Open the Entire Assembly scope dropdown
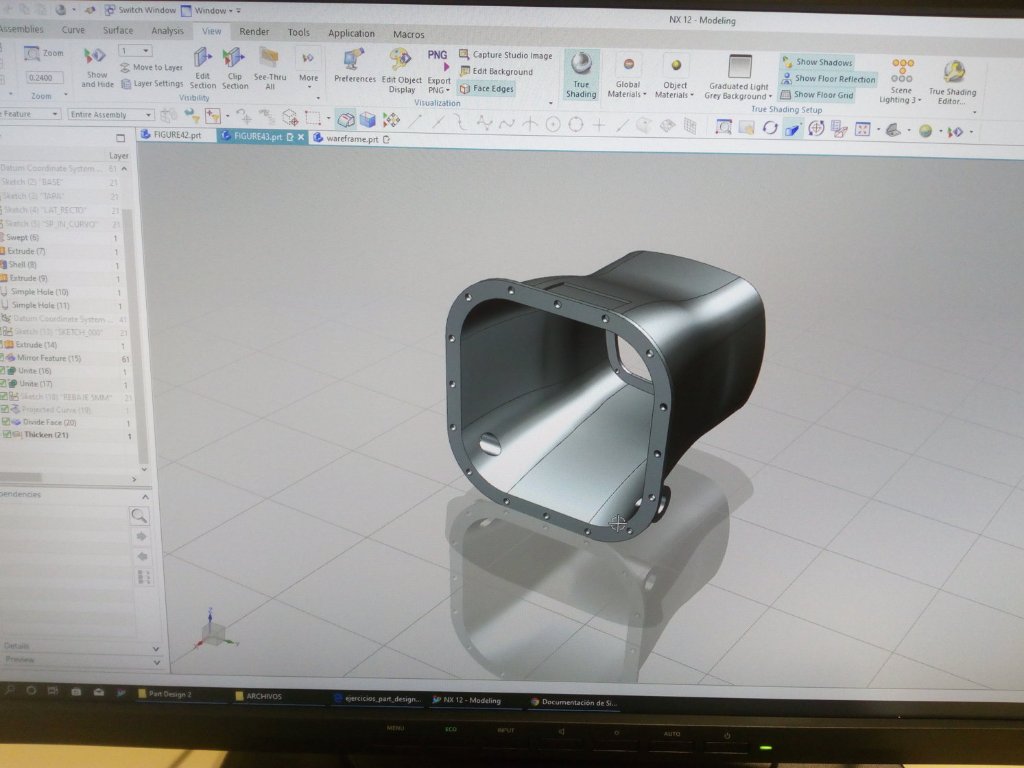1024x768 pixels. 110,115
